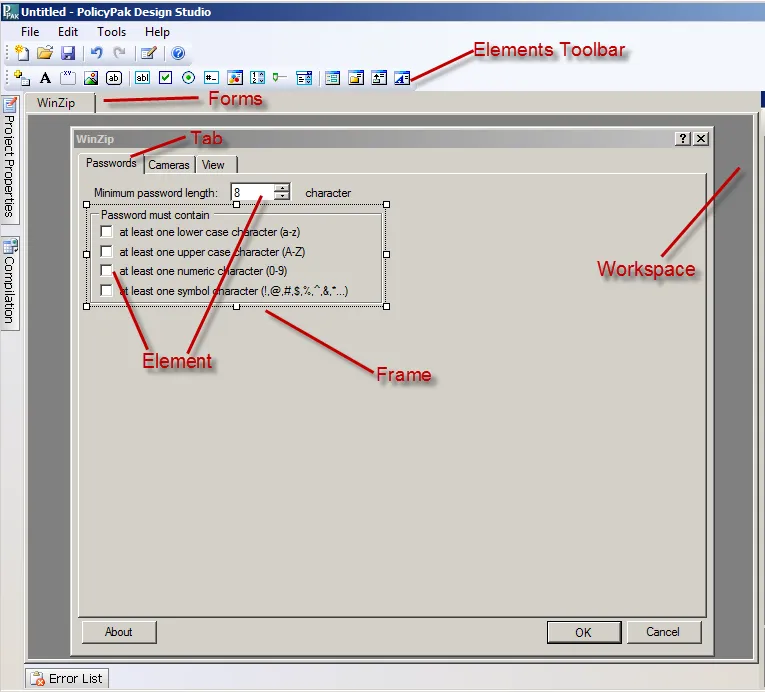Viewport: 765px width, 692px height.
Task: Open the Error List panel
Action: [x=67, y=678]
